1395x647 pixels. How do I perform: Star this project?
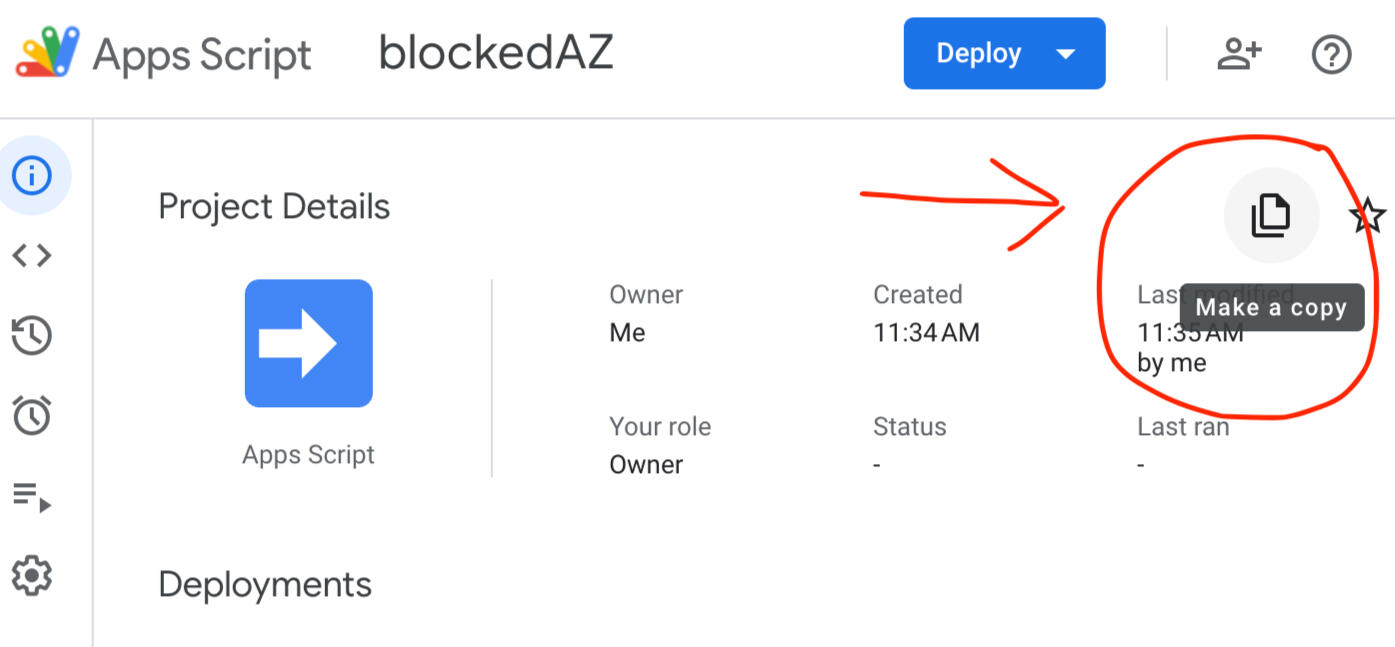[1367, 216]
